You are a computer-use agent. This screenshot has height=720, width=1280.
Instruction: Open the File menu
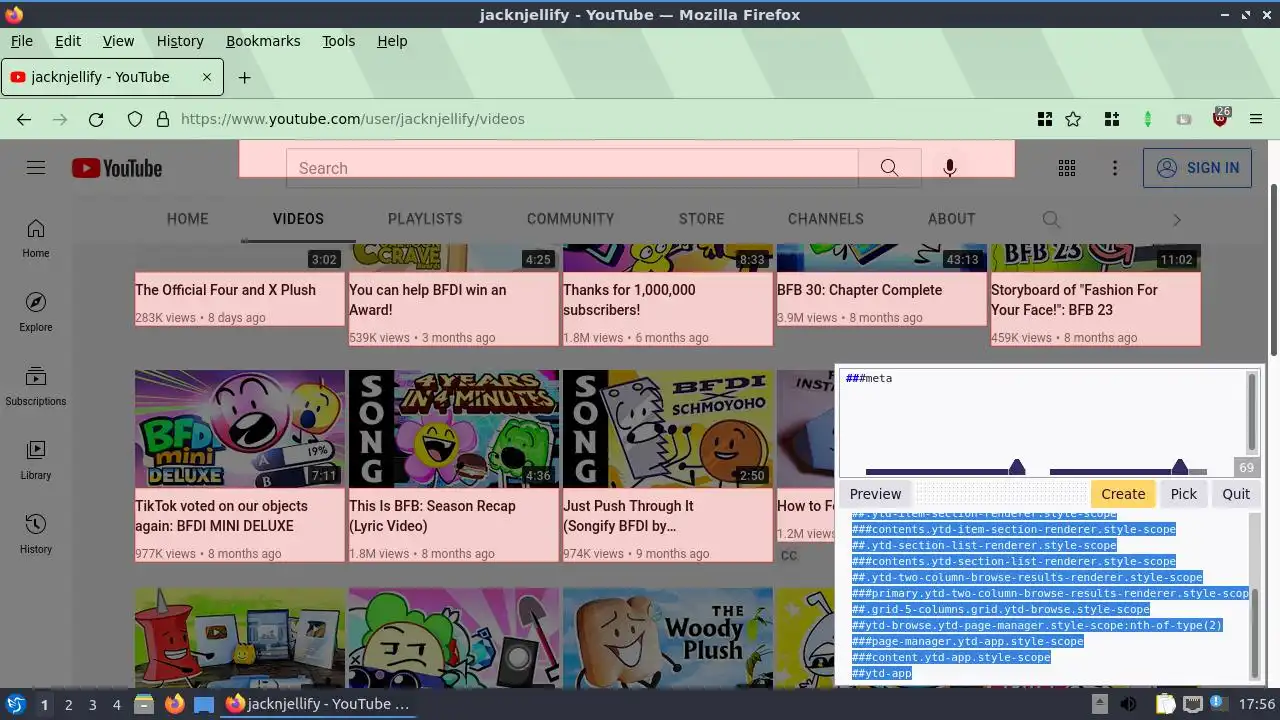click(x=21, y=41)
